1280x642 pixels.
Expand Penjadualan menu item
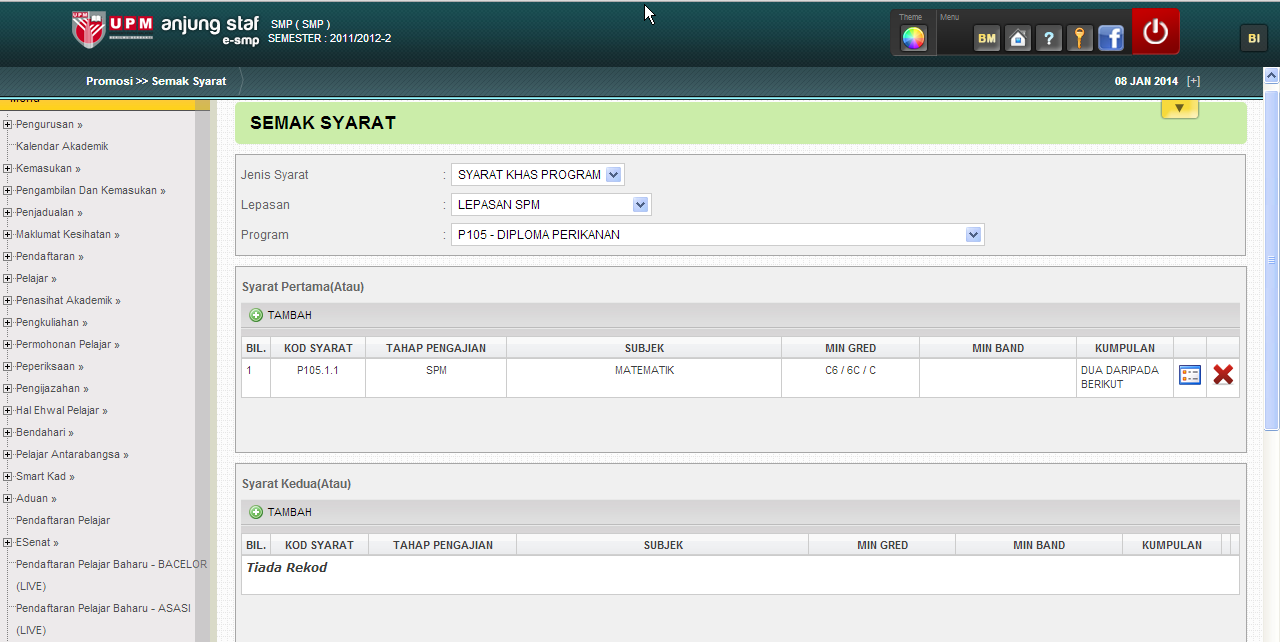coord(49,213)
